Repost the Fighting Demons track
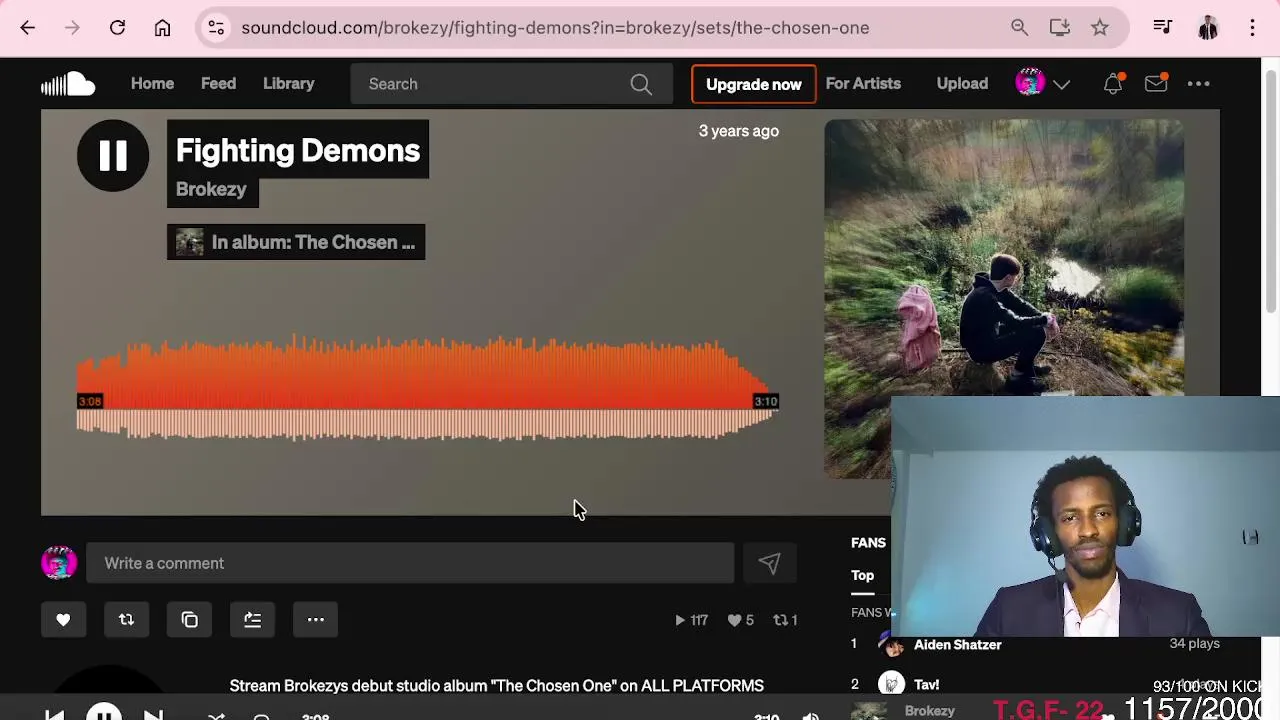 coord(126,620)
